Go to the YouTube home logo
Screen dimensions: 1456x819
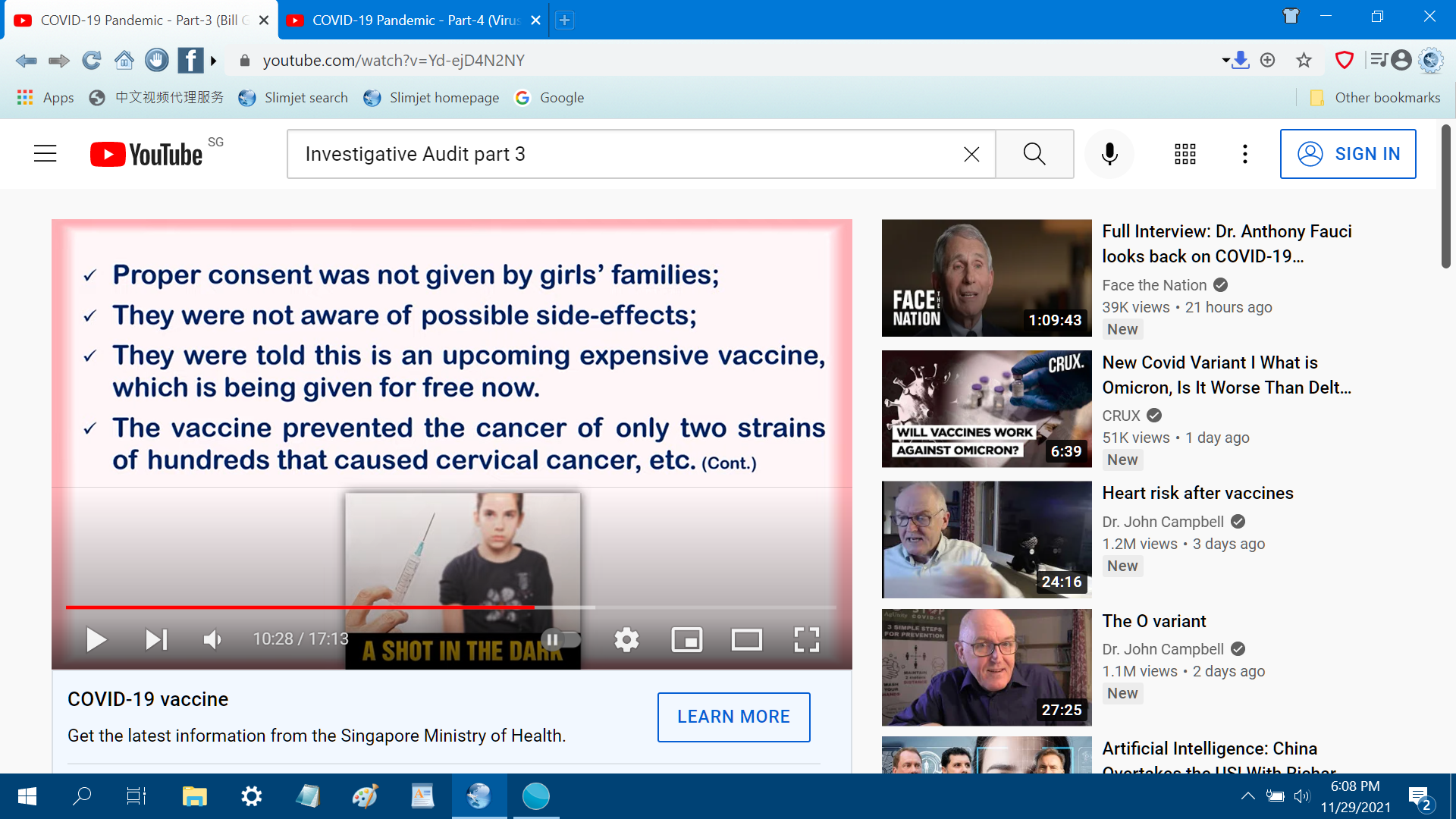pos(146,155)
